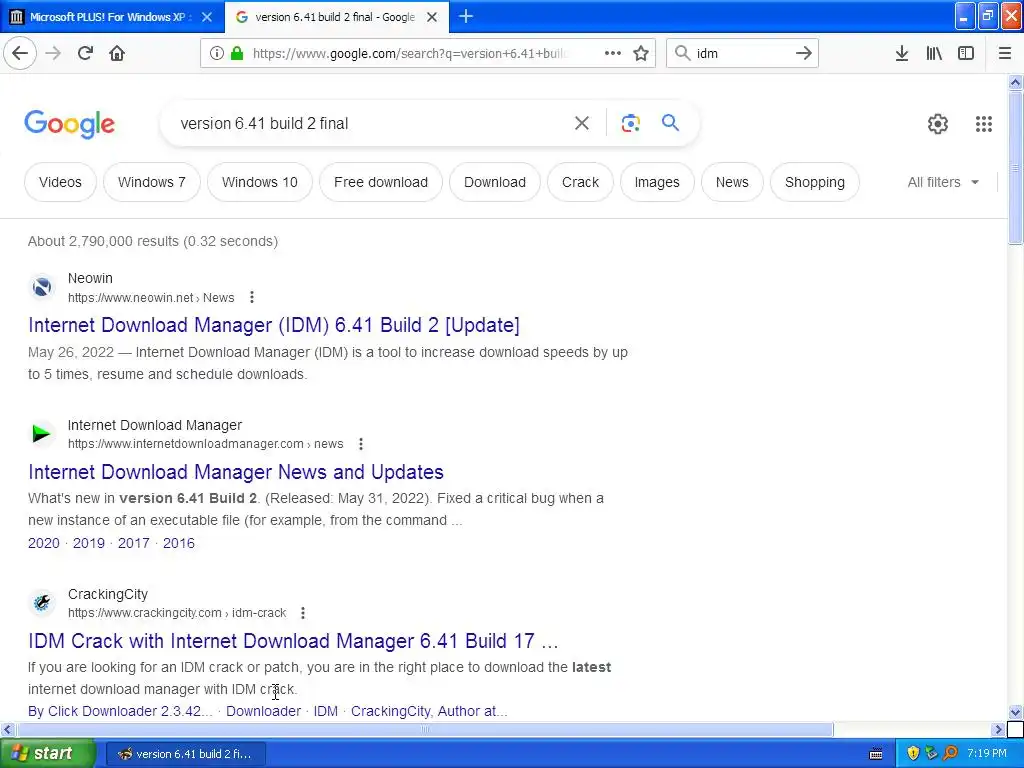The image size is (1024, 768).
Task: Click the CrackingCity site favicon
Action: [42, 602]
